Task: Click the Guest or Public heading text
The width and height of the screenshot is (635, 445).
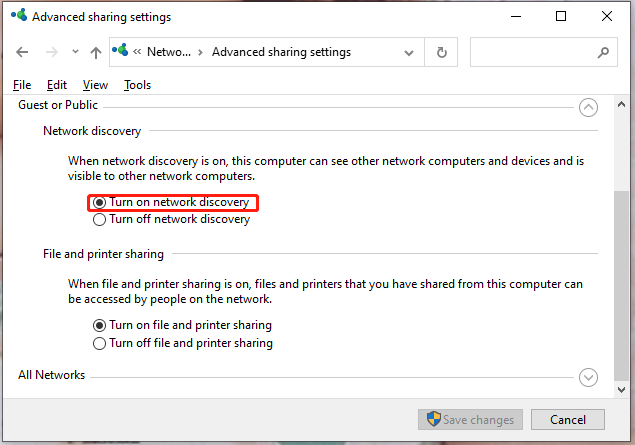Action: click(x=58, y=105)
